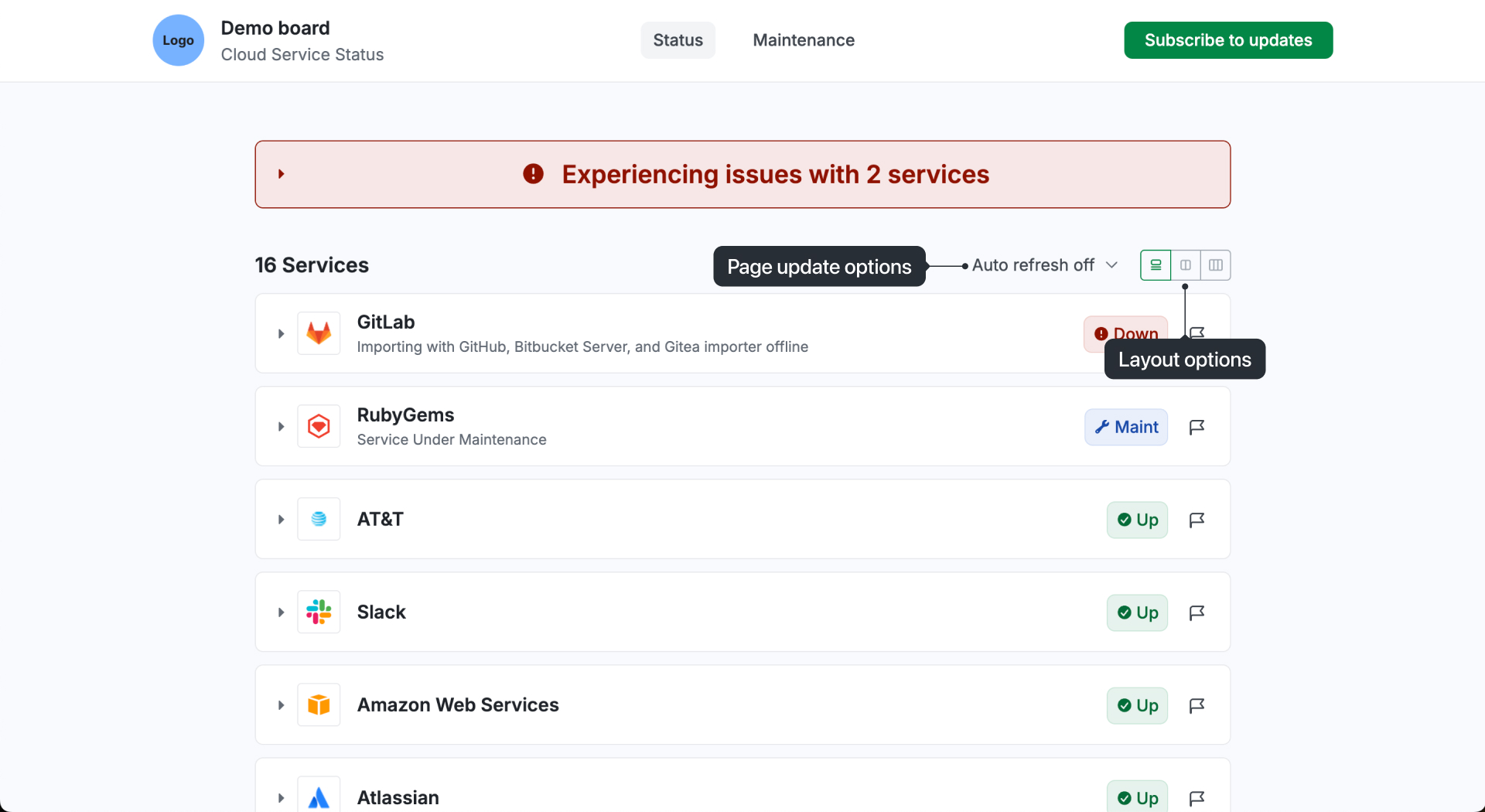Viewport: 1485px width, 812px height.
Task: Click Service Under Maintenance text
Action: [452, 439]
